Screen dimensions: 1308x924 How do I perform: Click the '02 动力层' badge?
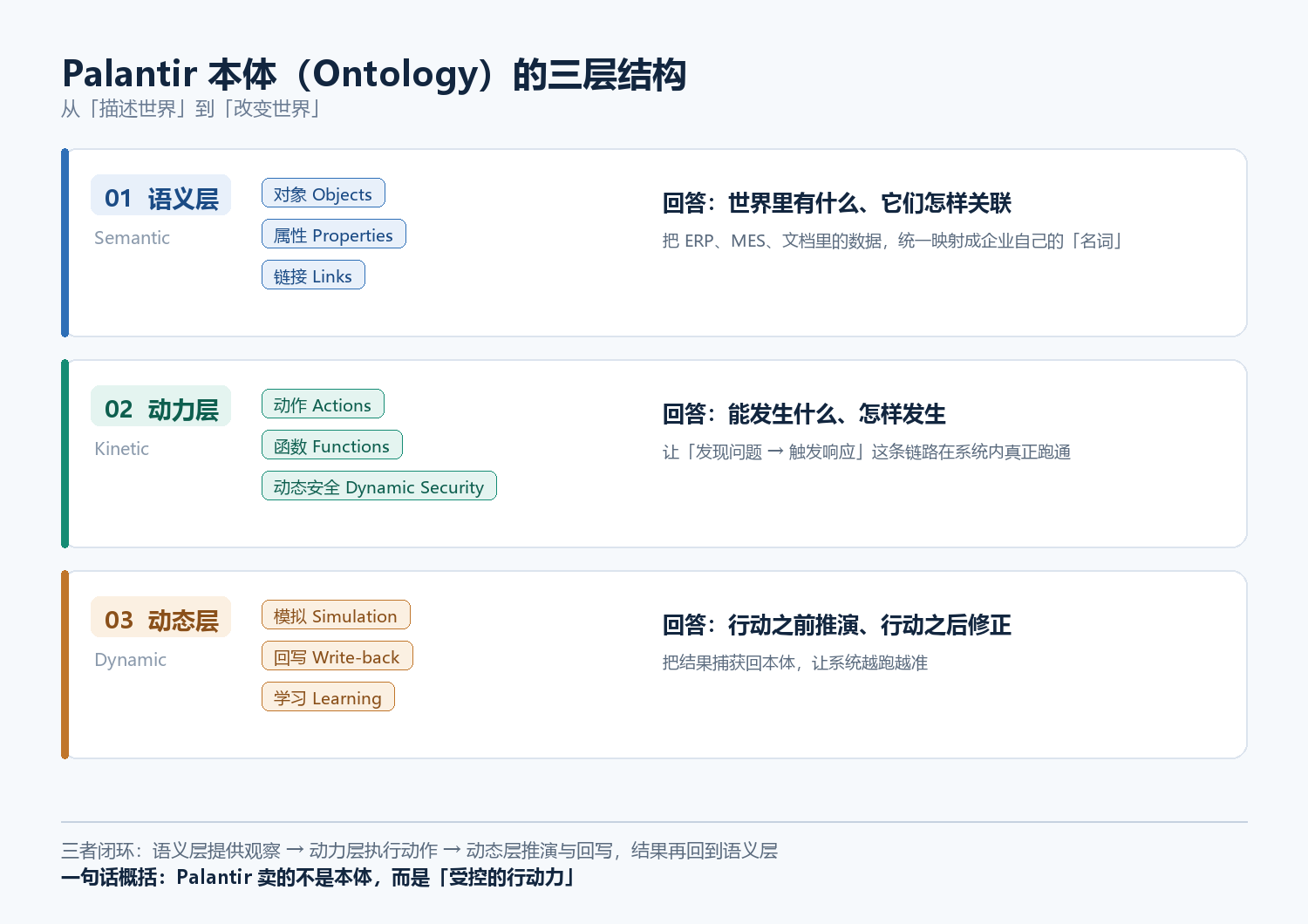point(161,406)
